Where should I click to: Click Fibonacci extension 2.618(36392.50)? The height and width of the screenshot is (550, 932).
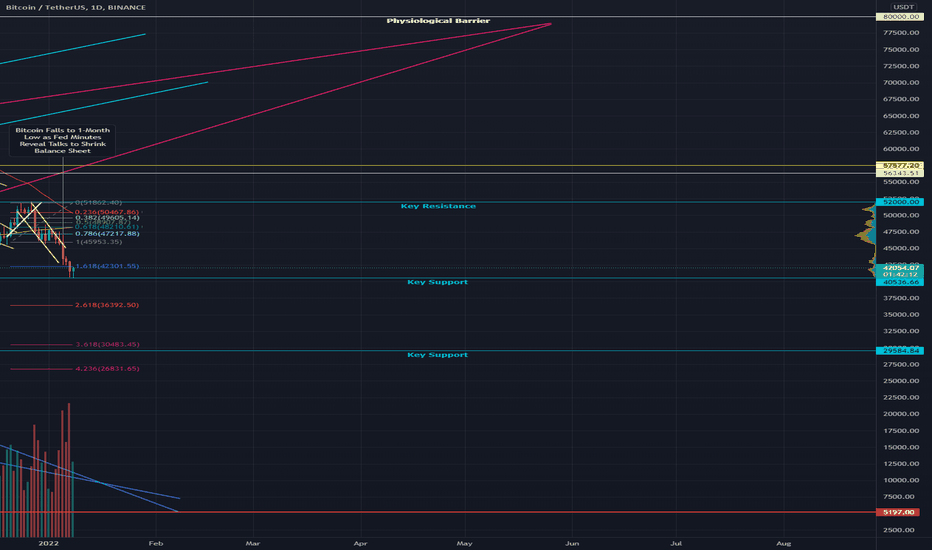click(x=107, y=305)
